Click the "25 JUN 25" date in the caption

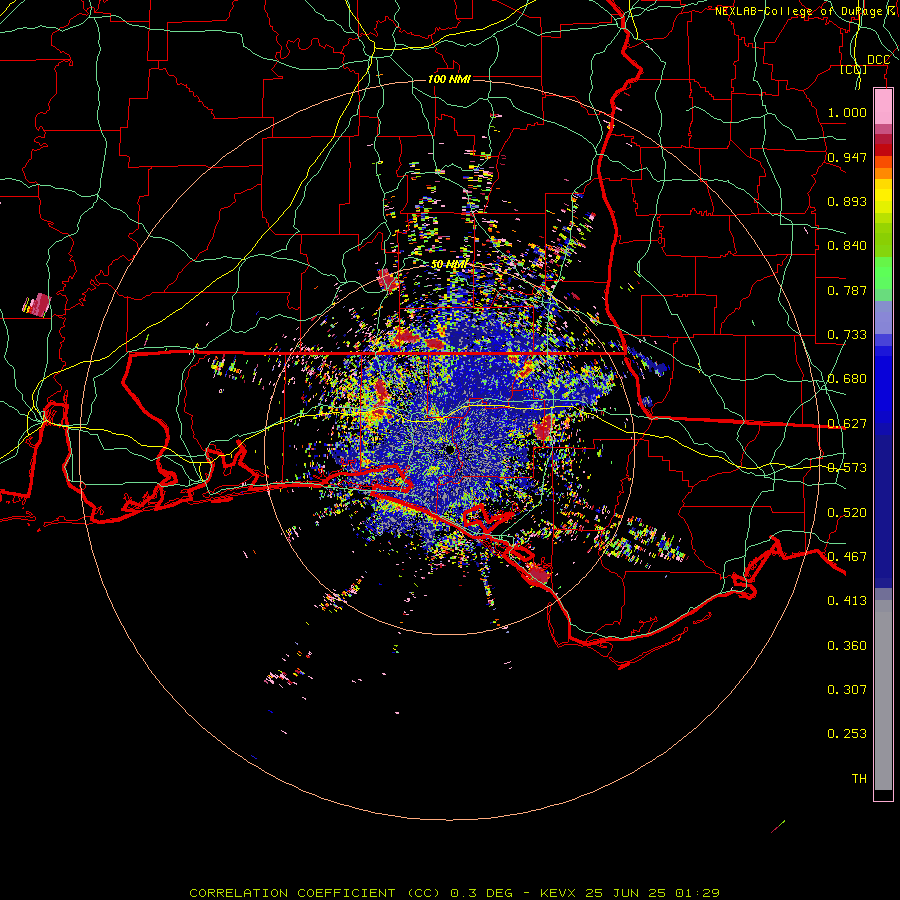pos(626,893)
